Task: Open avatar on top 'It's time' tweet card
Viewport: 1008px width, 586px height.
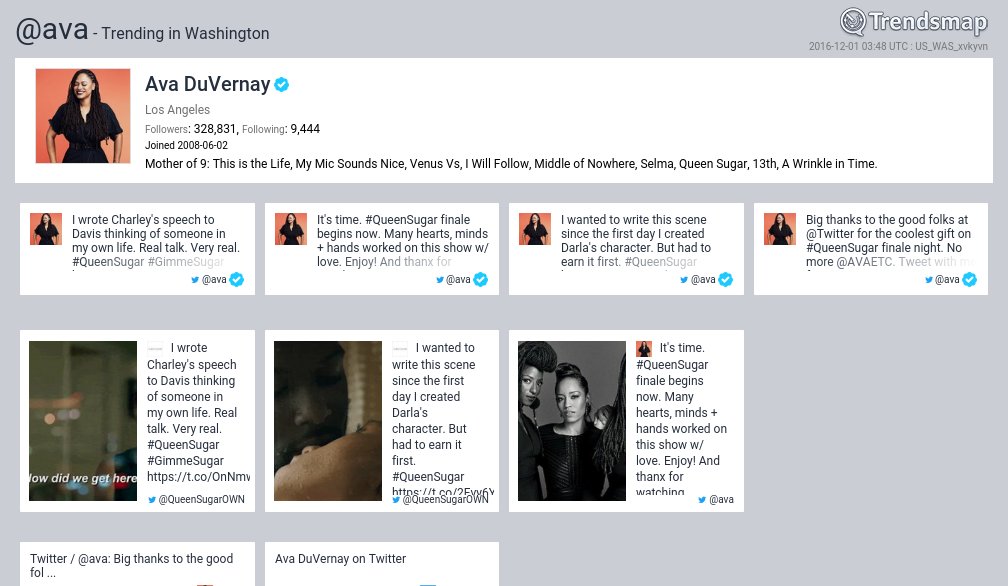Action: point(291,229)
